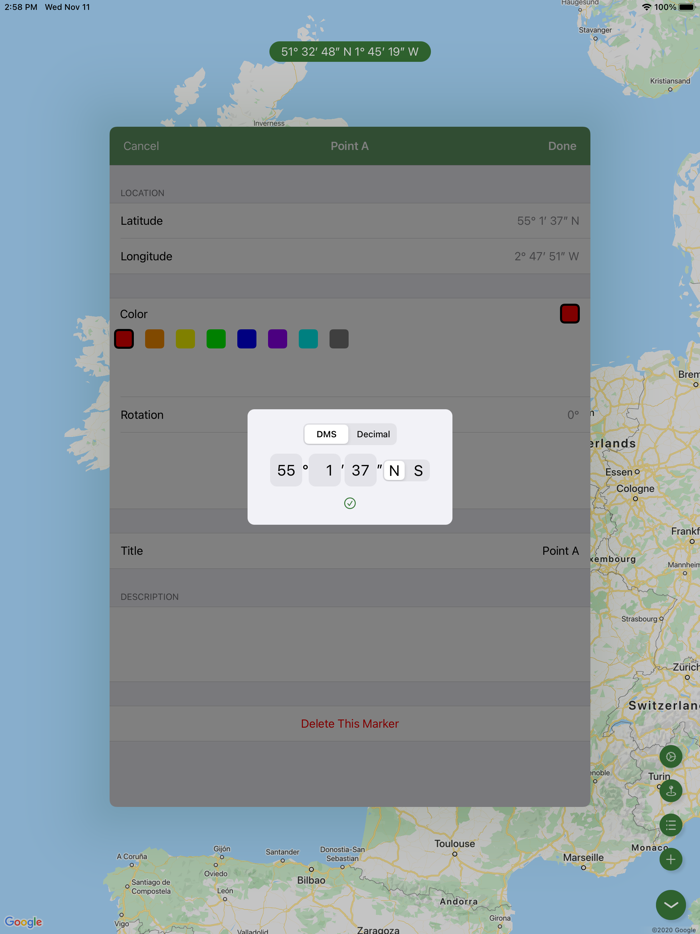Viewport: 700px width, 934px height.
Task: Tap the coordinates pill above the map
Action: pyautogui.click(x=350, y=52)
